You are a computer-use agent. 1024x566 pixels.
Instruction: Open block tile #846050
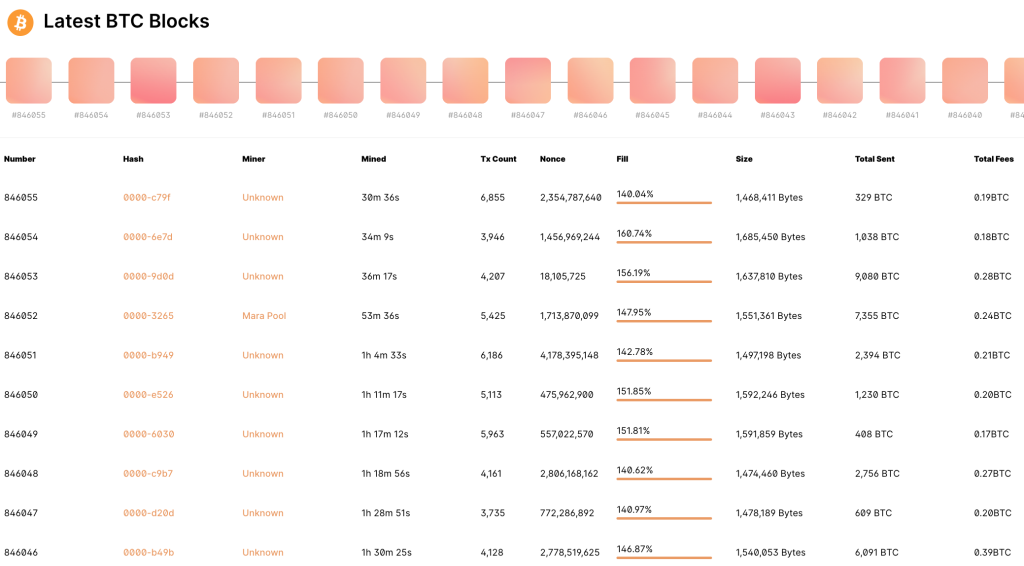(x=341, y=81)
